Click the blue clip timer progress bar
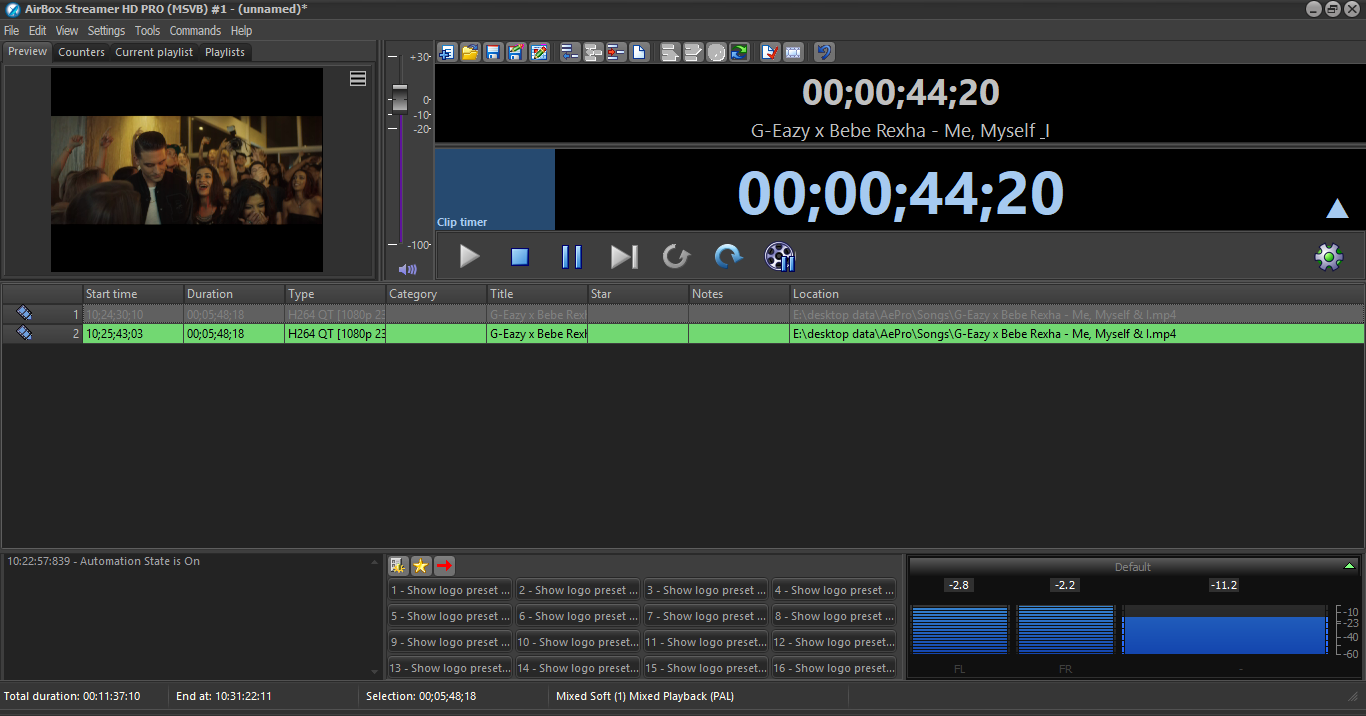The height and width of the screenshot is (716, 1366). pyautogui.click(x=495, y=189)
